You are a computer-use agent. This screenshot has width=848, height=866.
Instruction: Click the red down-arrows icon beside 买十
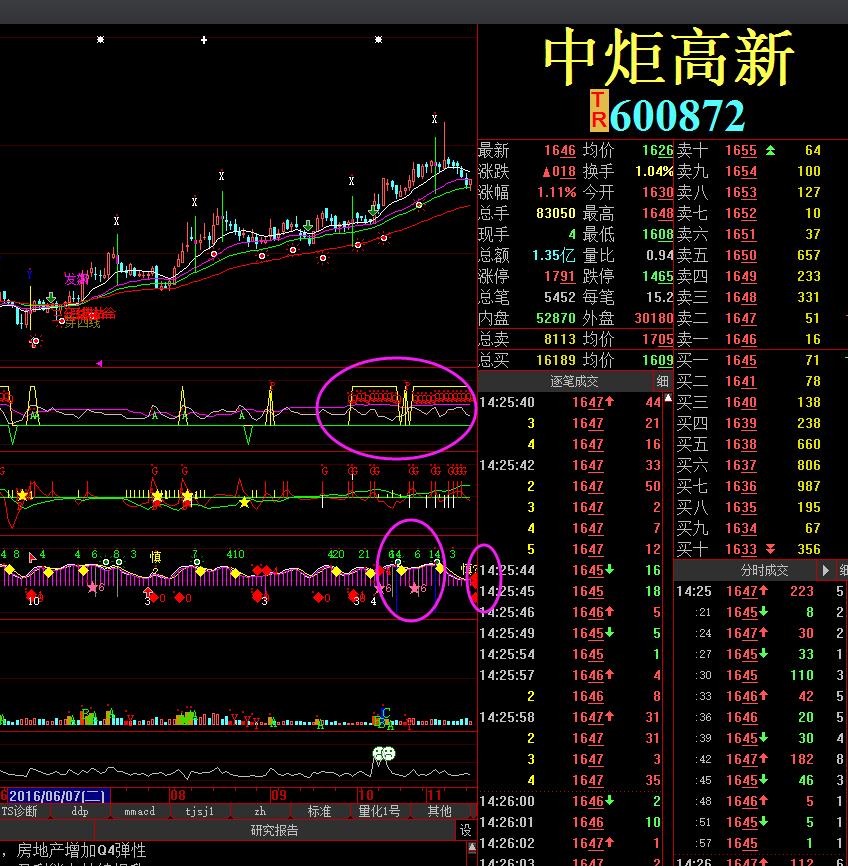point(770,549)
